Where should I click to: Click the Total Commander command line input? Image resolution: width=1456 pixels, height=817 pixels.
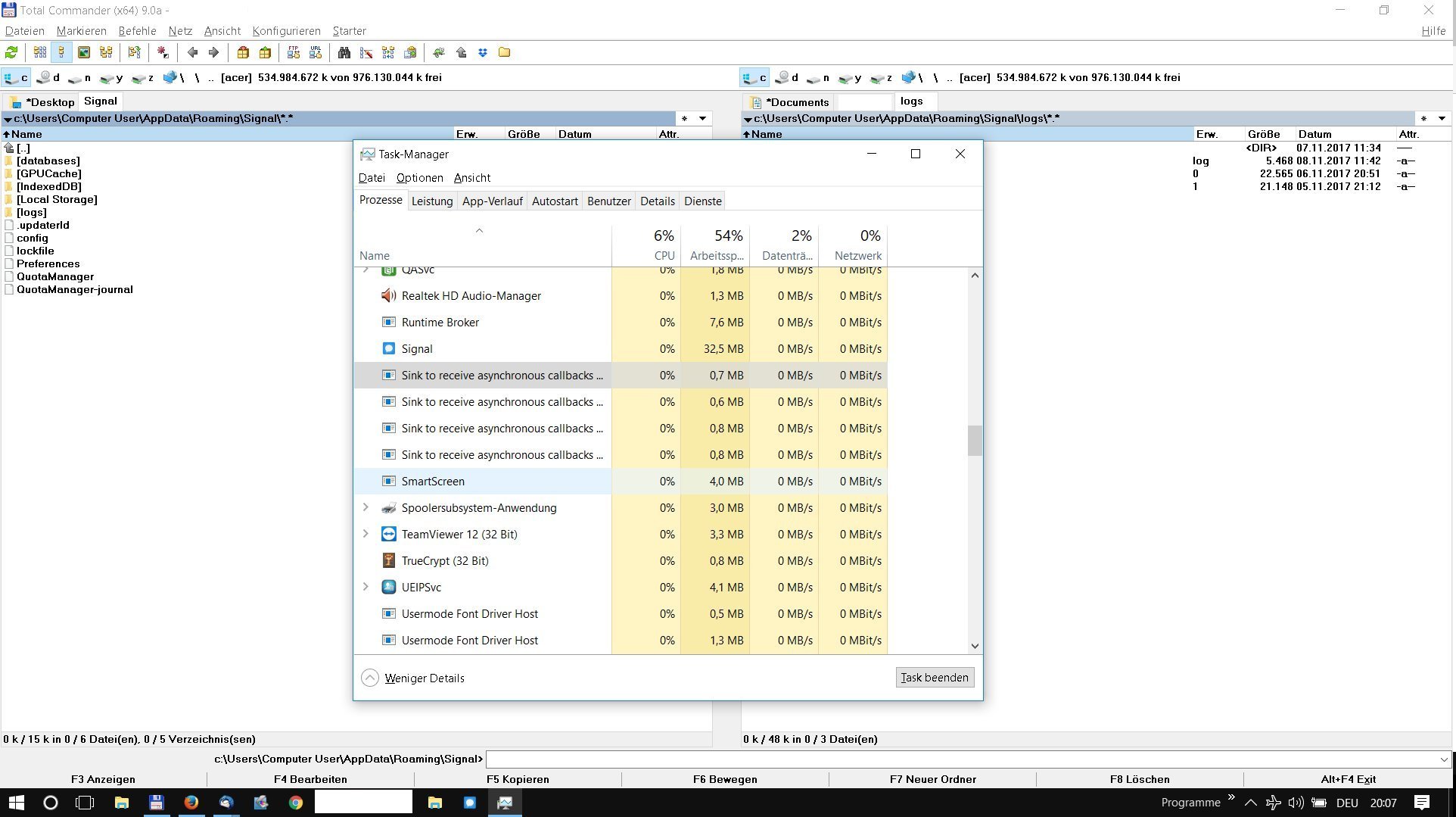[961, 759]
